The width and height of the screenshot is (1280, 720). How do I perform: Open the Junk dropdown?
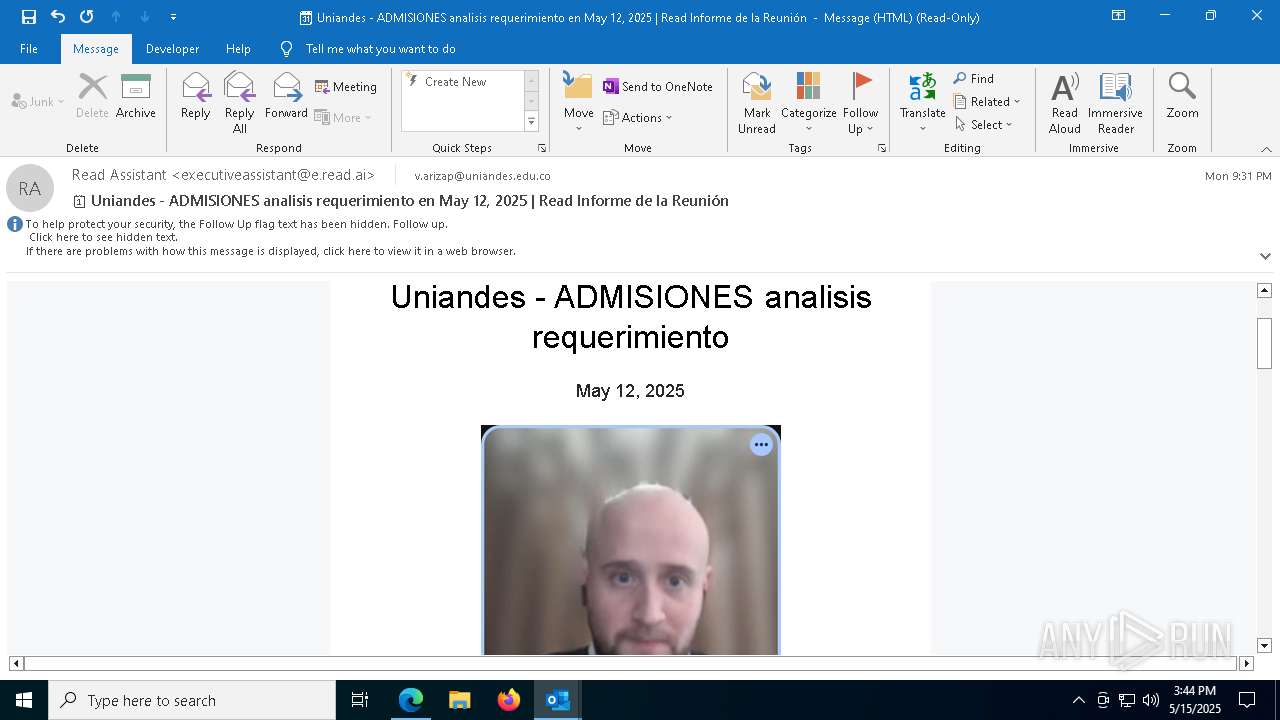tap(38, 101)
